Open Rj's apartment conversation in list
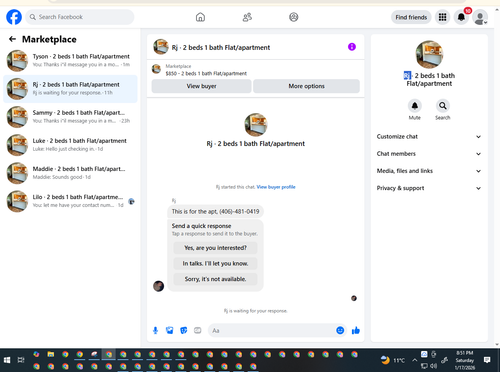Viewport: 500px width, 372px height. [x=70, y=89]
